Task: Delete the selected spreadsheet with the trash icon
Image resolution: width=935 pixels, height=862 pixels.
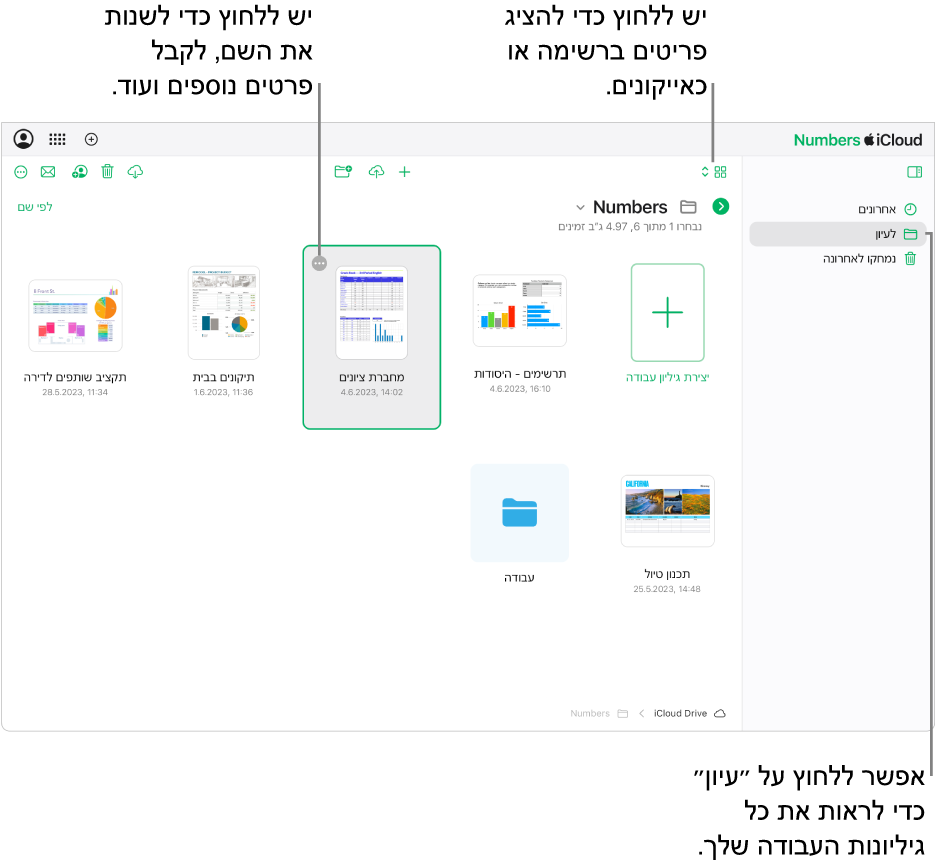Action: click(107, 172)
